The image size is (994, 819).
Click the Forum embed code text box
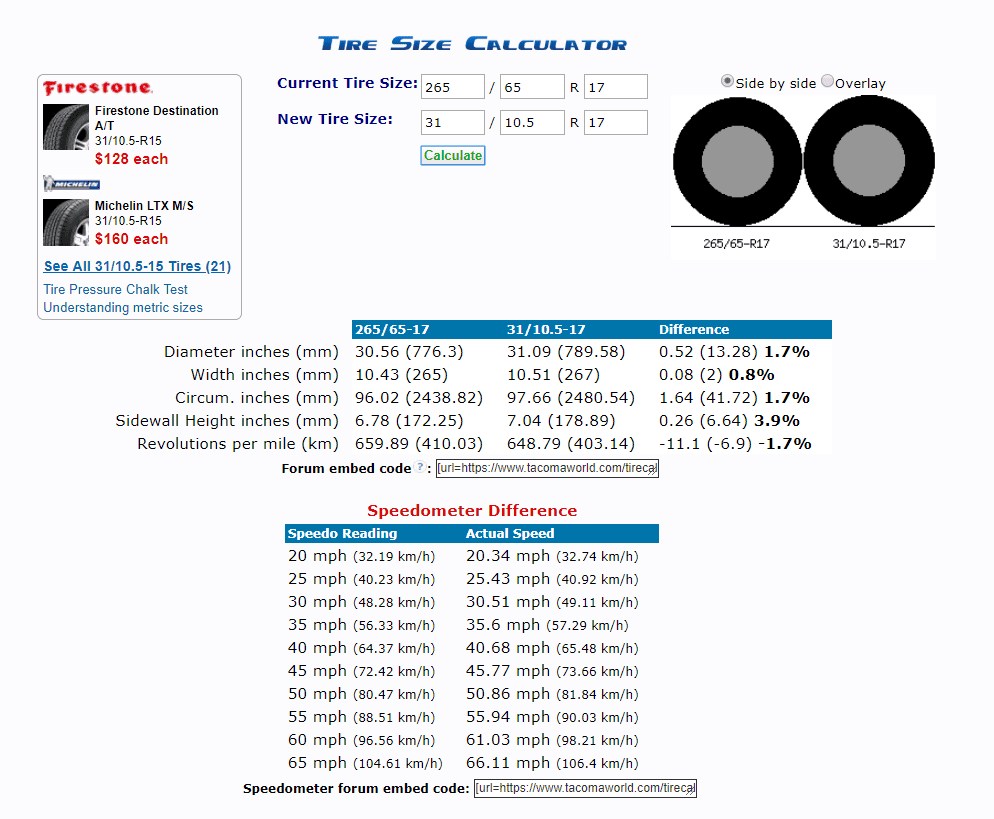547,468
